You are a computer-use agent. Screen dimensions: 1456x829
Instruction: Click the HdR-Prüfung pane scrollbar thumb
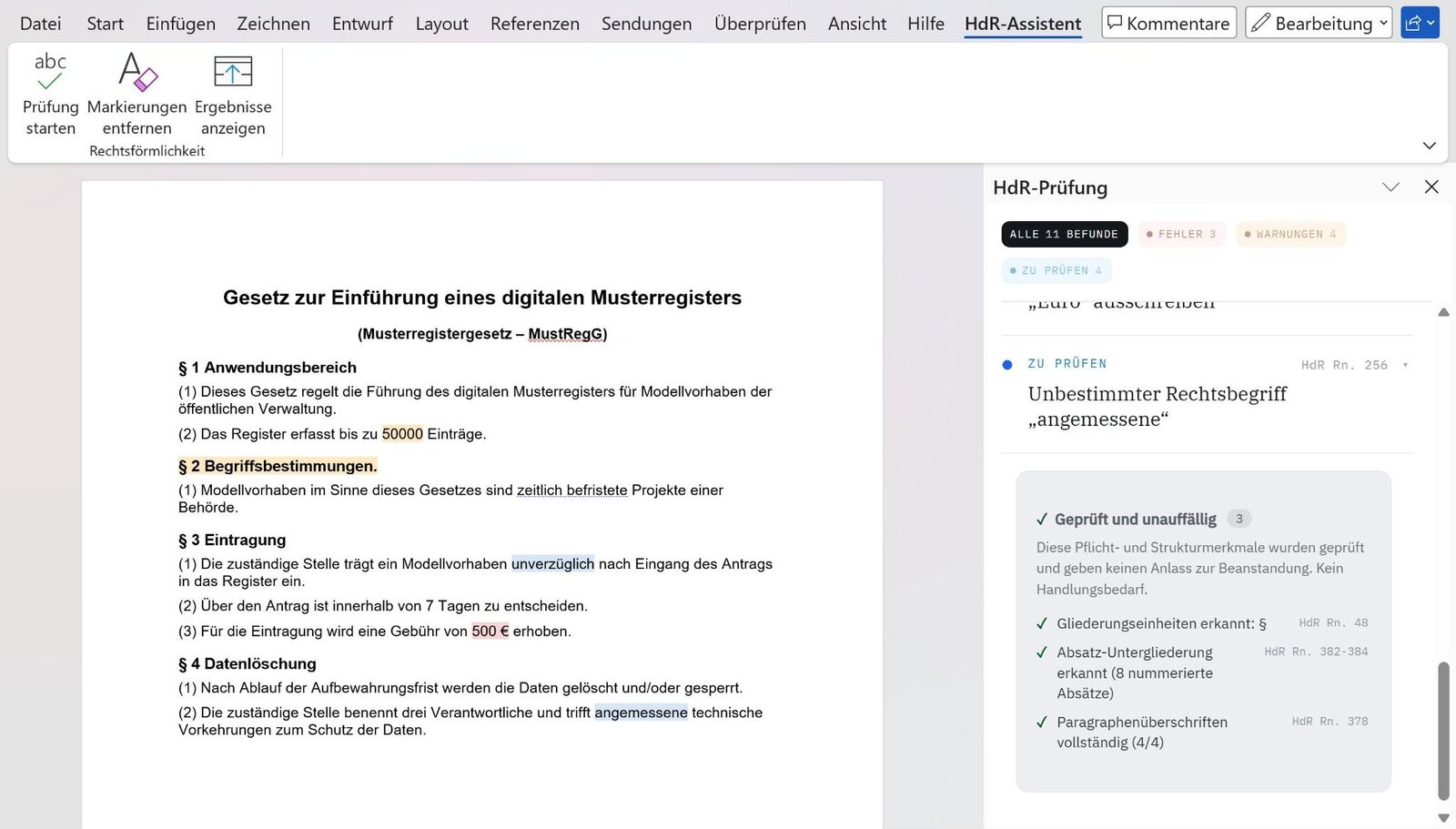pyautogui.click(x=1443, y=731)
